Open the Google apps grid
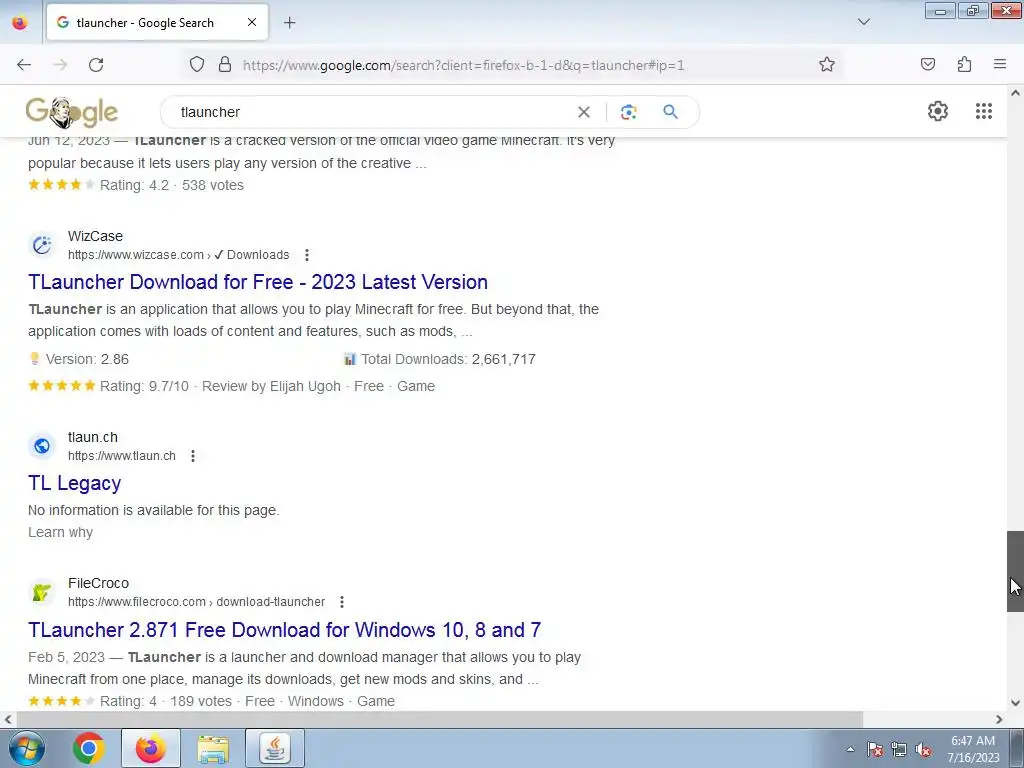The width and height of the screenshot is (1024, 768). tap(984, 111)
